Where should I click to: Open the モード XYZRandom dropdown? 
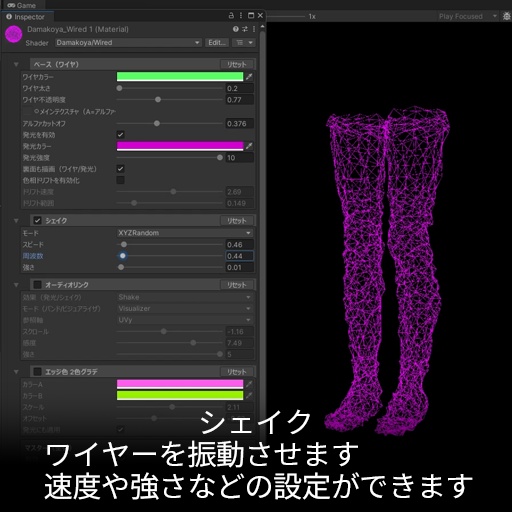pyautogui.click(x=185, y=233)
